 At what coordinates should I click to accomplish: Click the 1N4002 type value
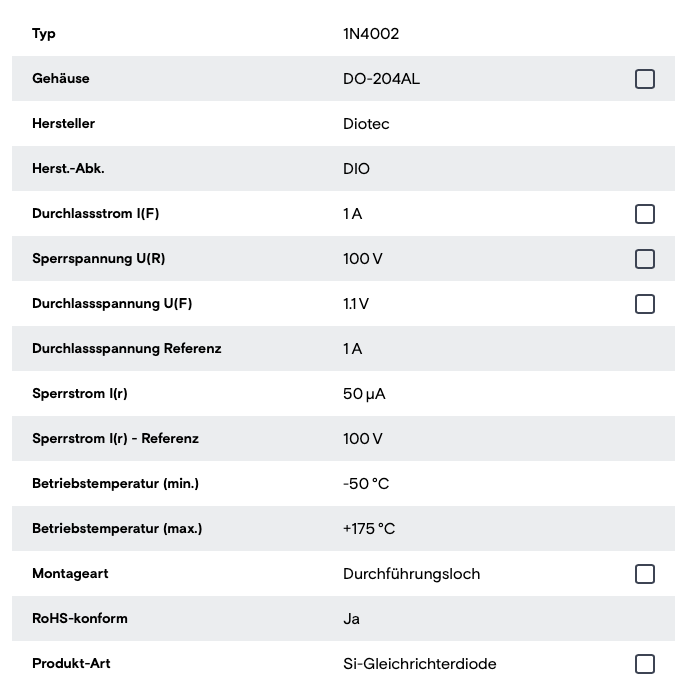click(371, 33)
